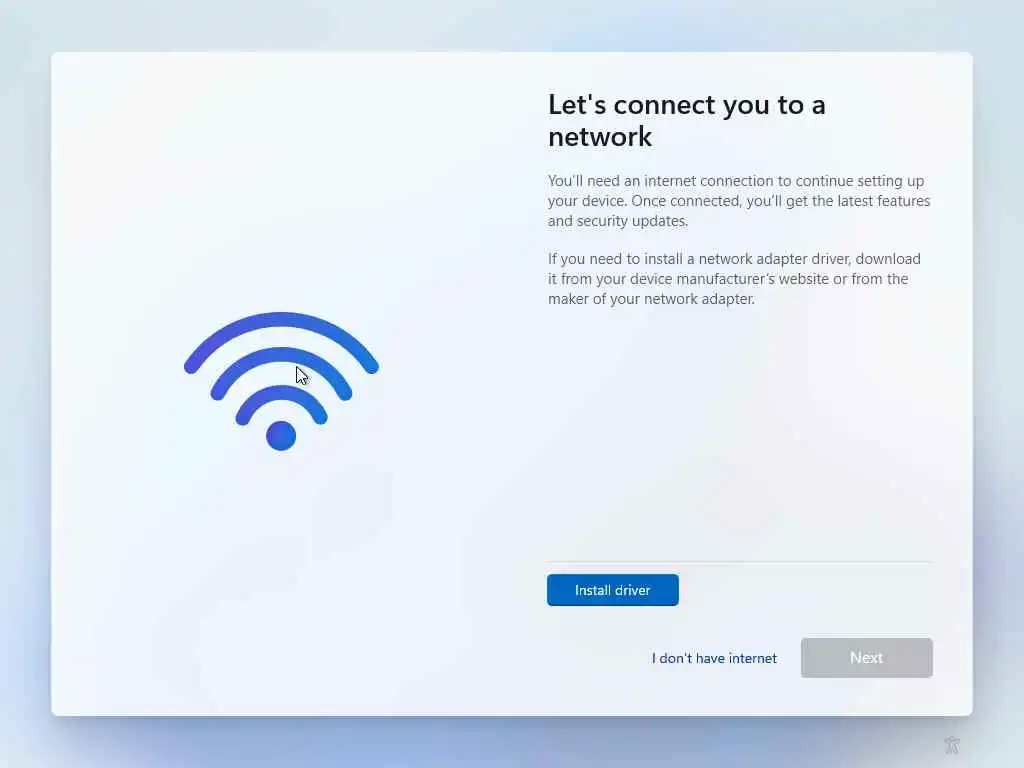Click the "and security updates." text line
The image size is (1024, 768).
tap(618, 221)
